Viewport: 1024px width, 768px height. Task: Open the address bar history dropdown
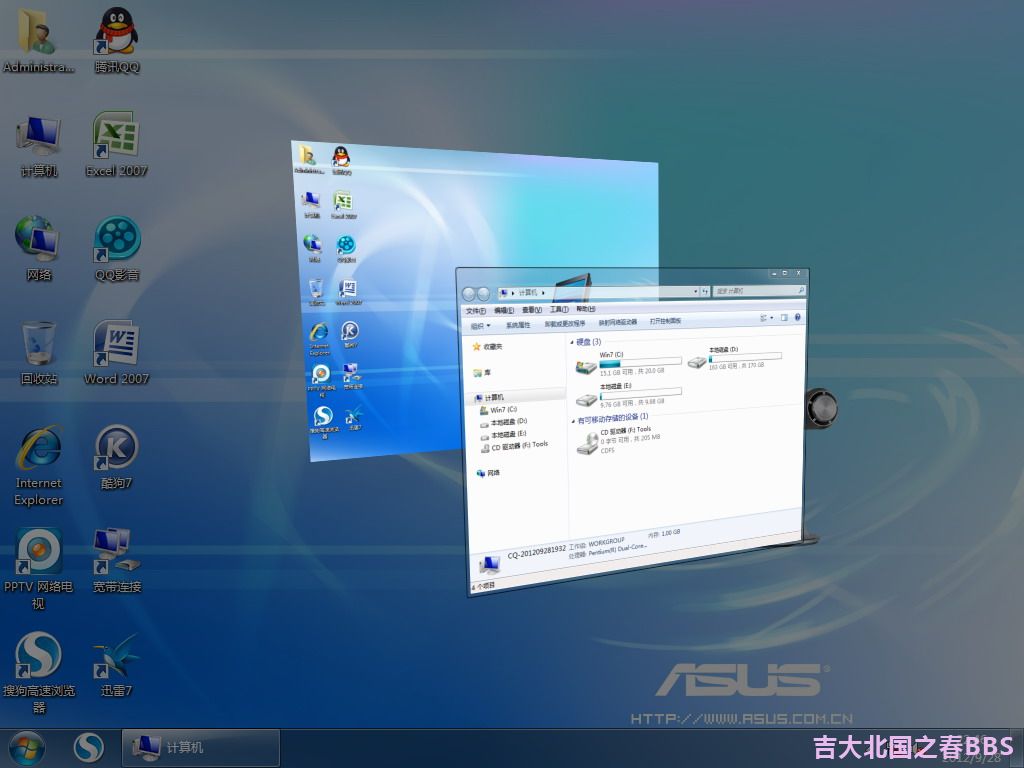coord(696,291)
